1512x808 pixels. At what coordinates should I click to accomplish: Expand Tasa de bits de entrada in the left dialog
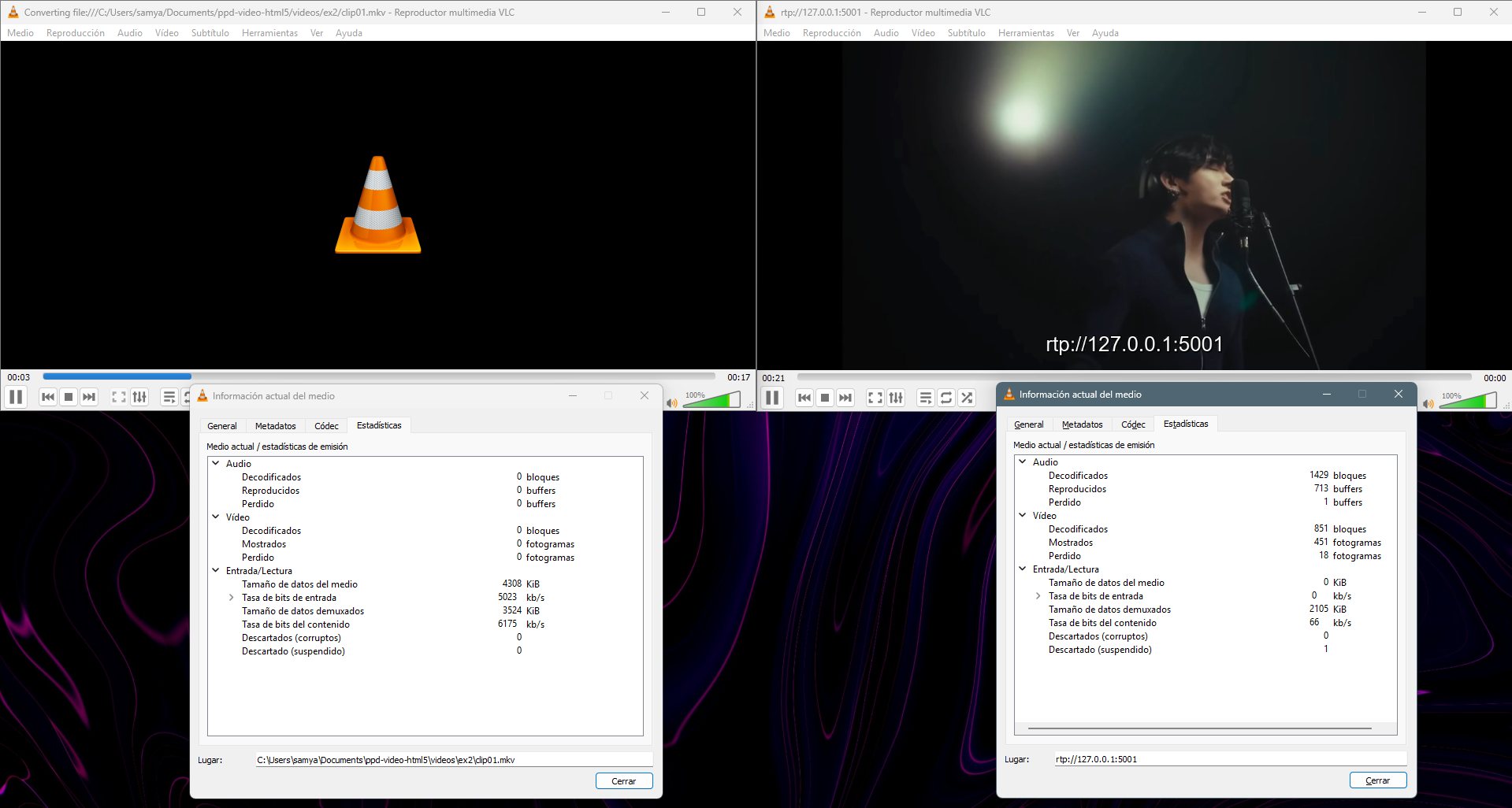(x=231, y=598)
